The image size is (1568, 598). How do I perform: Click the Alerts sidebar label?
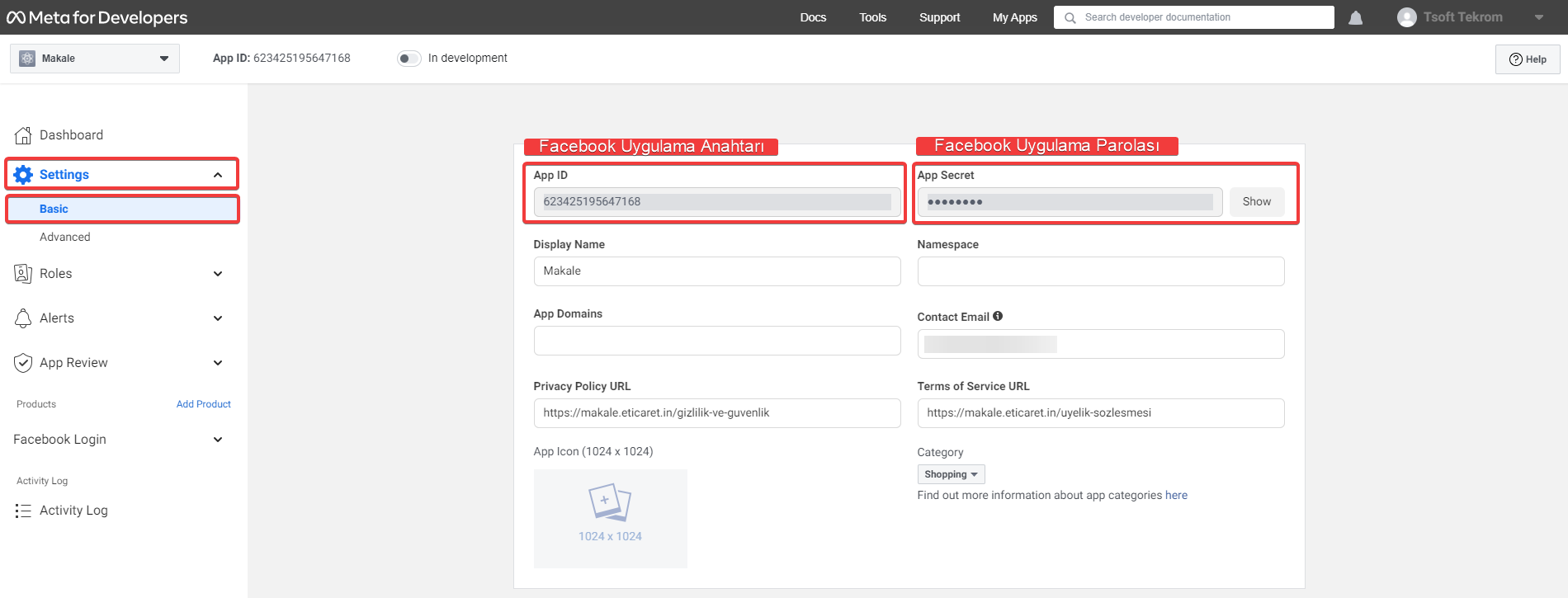[57, 318]
